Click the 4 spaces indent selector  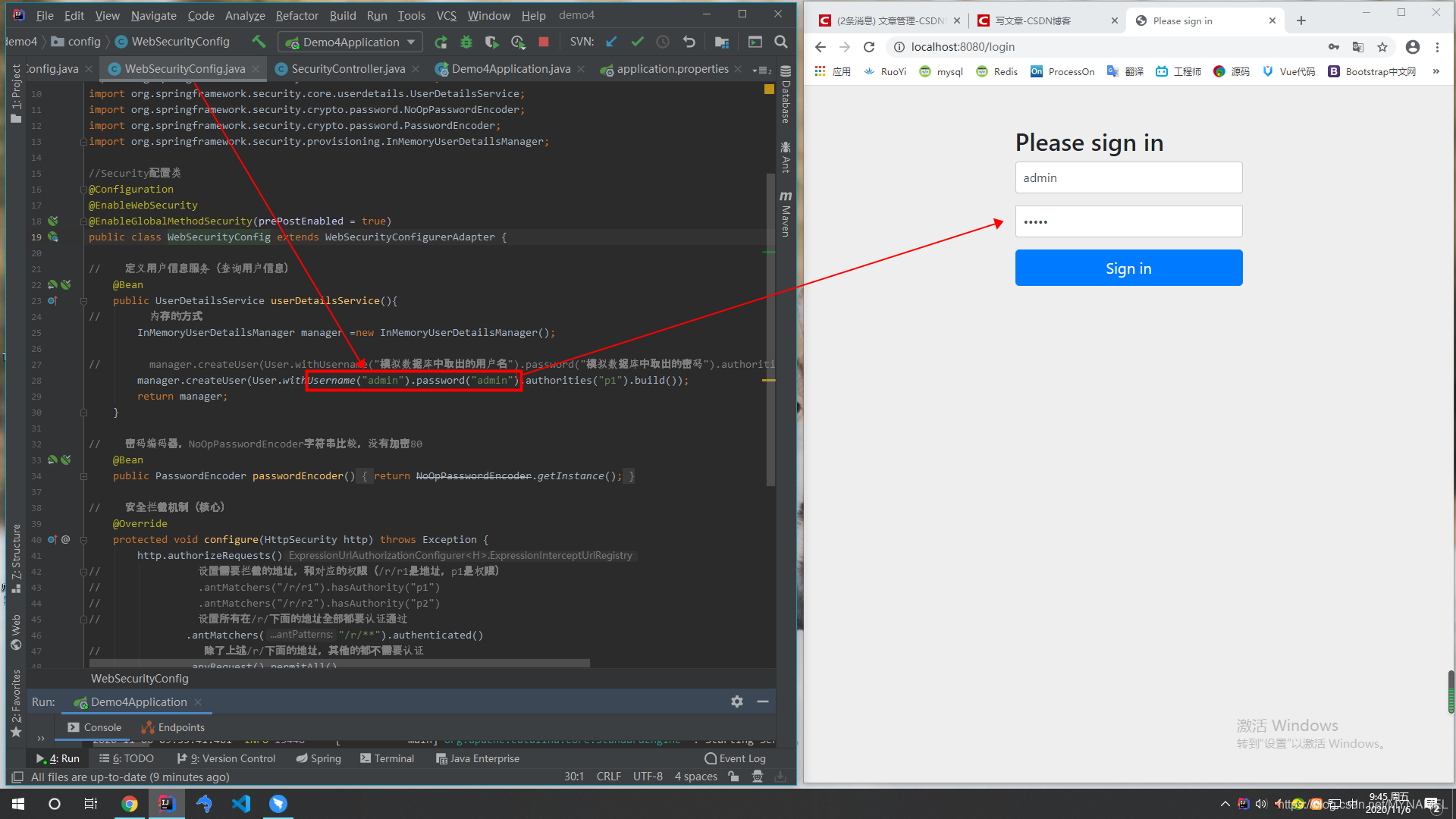(696, 777)
